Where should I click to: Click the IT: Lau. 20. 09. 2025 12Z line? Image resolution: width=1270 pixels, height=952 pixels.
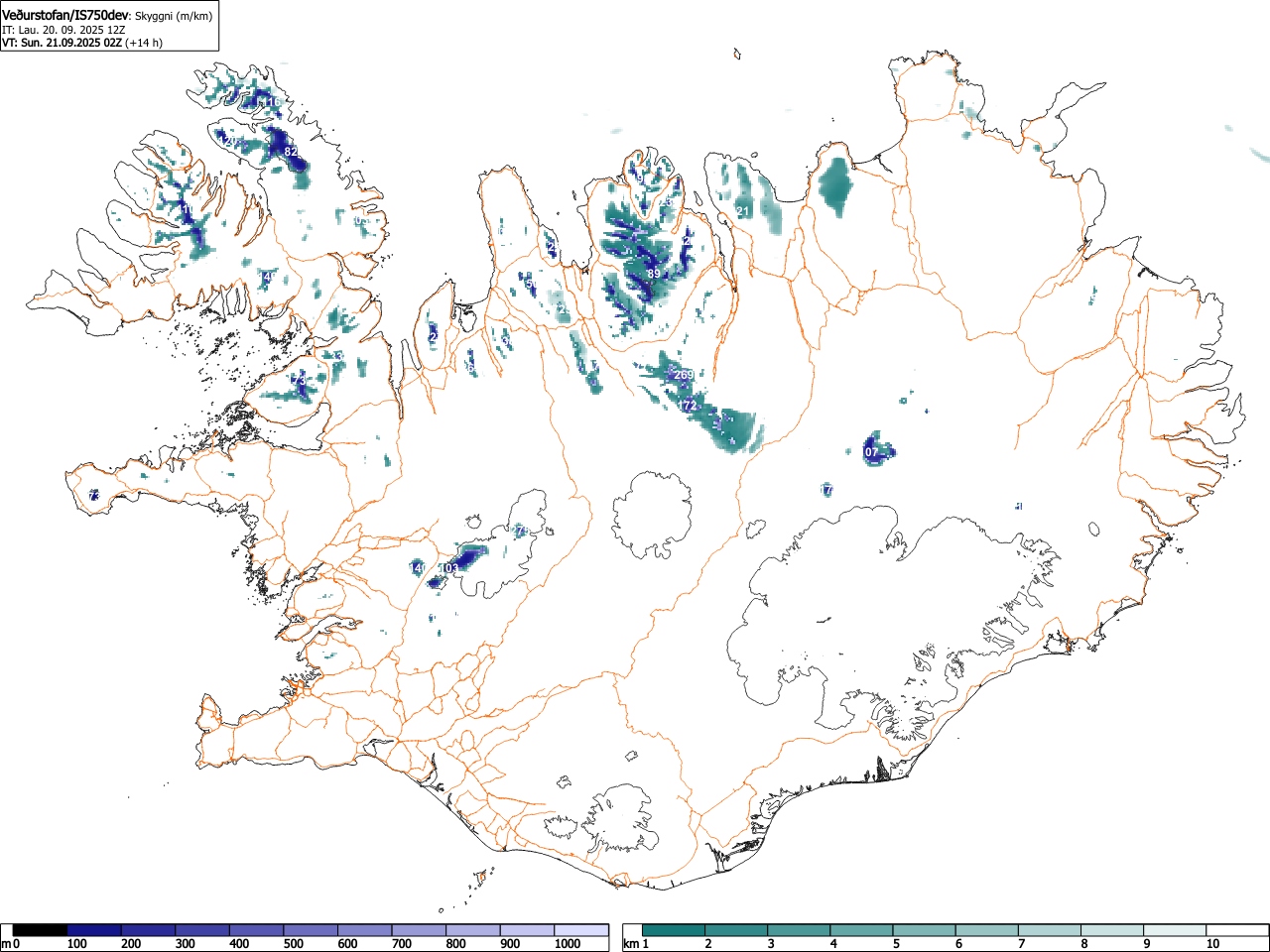point(63,30)
